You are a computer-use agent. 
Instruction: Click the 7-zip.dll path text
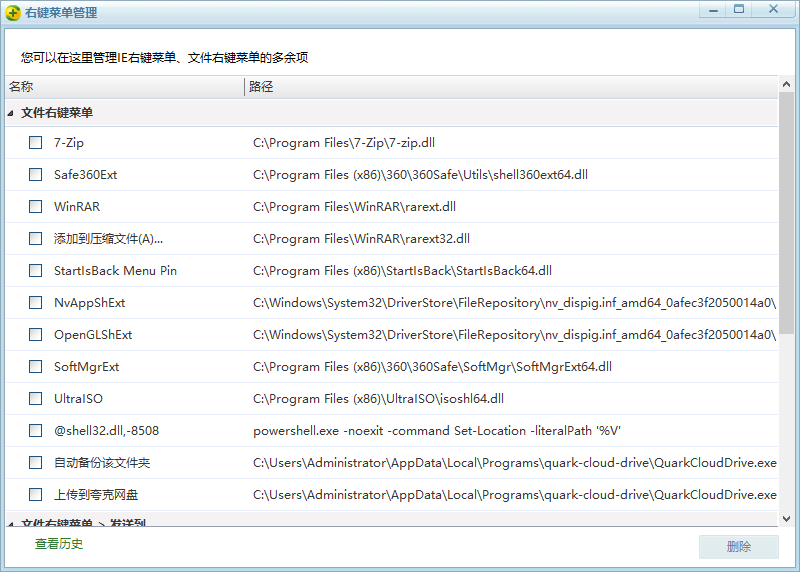coord(344,143)
